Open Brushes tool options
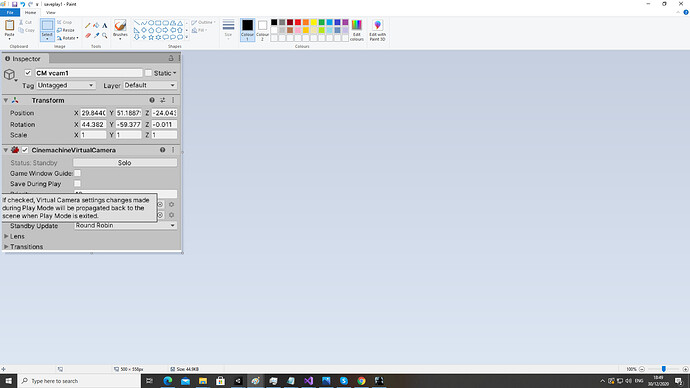This screenshot has height=388, width=690. coord(120,30)
